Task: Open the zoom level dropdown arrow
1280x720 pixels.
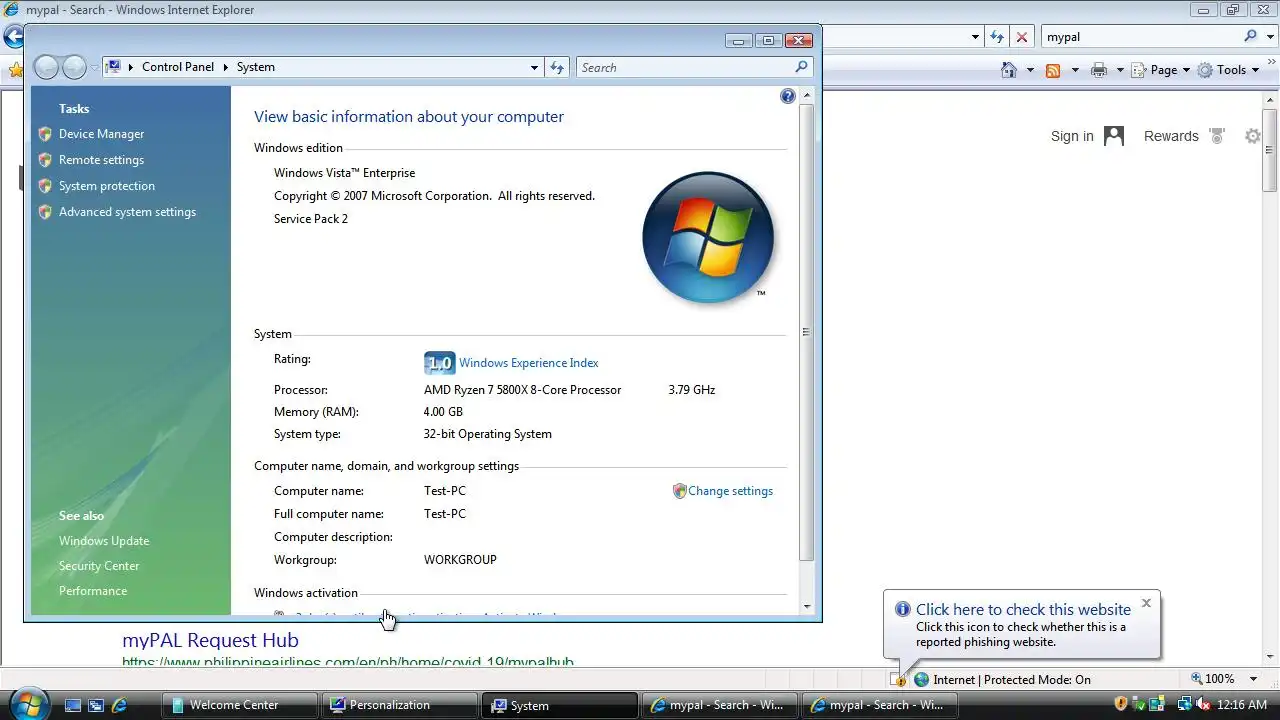Action: pyautogui.click(x=1253, y=679)
